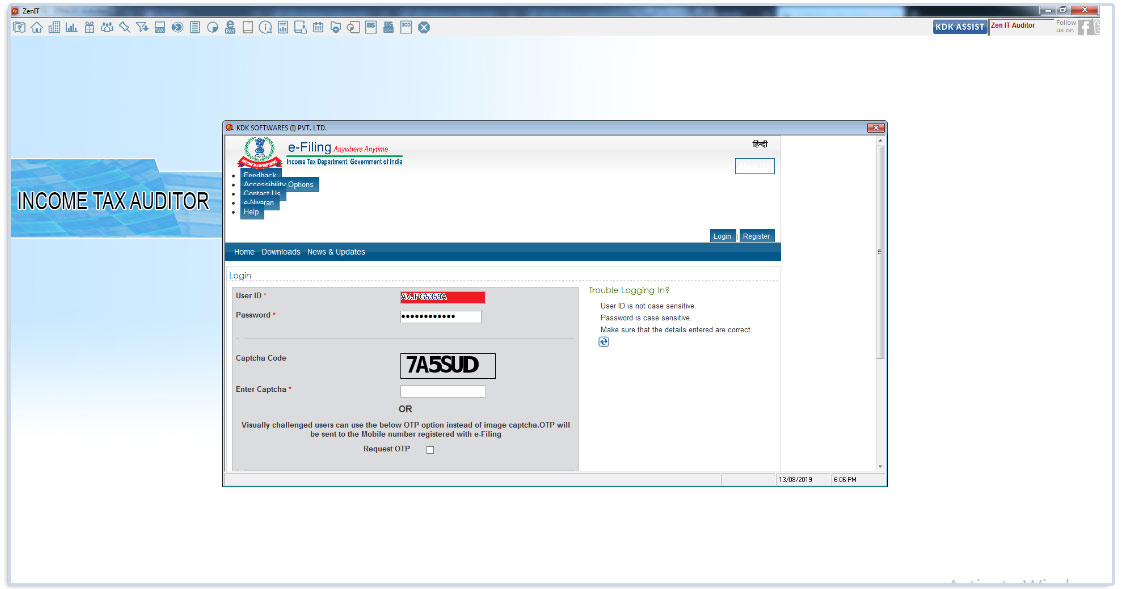
Task: Close the KDK Softwares dialog window
Action: click(875, 128)
